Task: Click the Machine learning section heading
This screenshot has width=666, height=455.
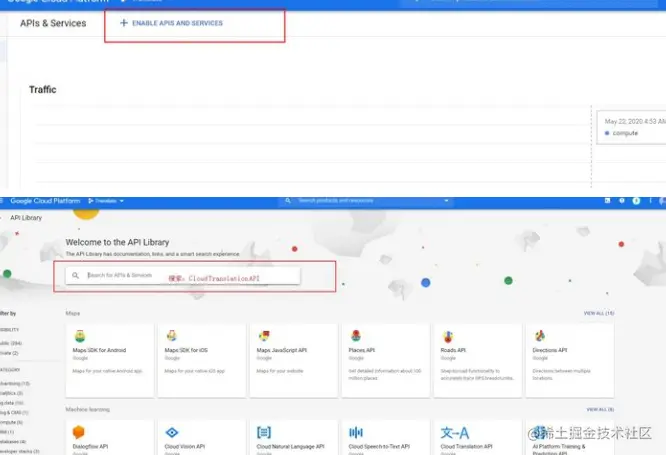Action: pos(87,410)
